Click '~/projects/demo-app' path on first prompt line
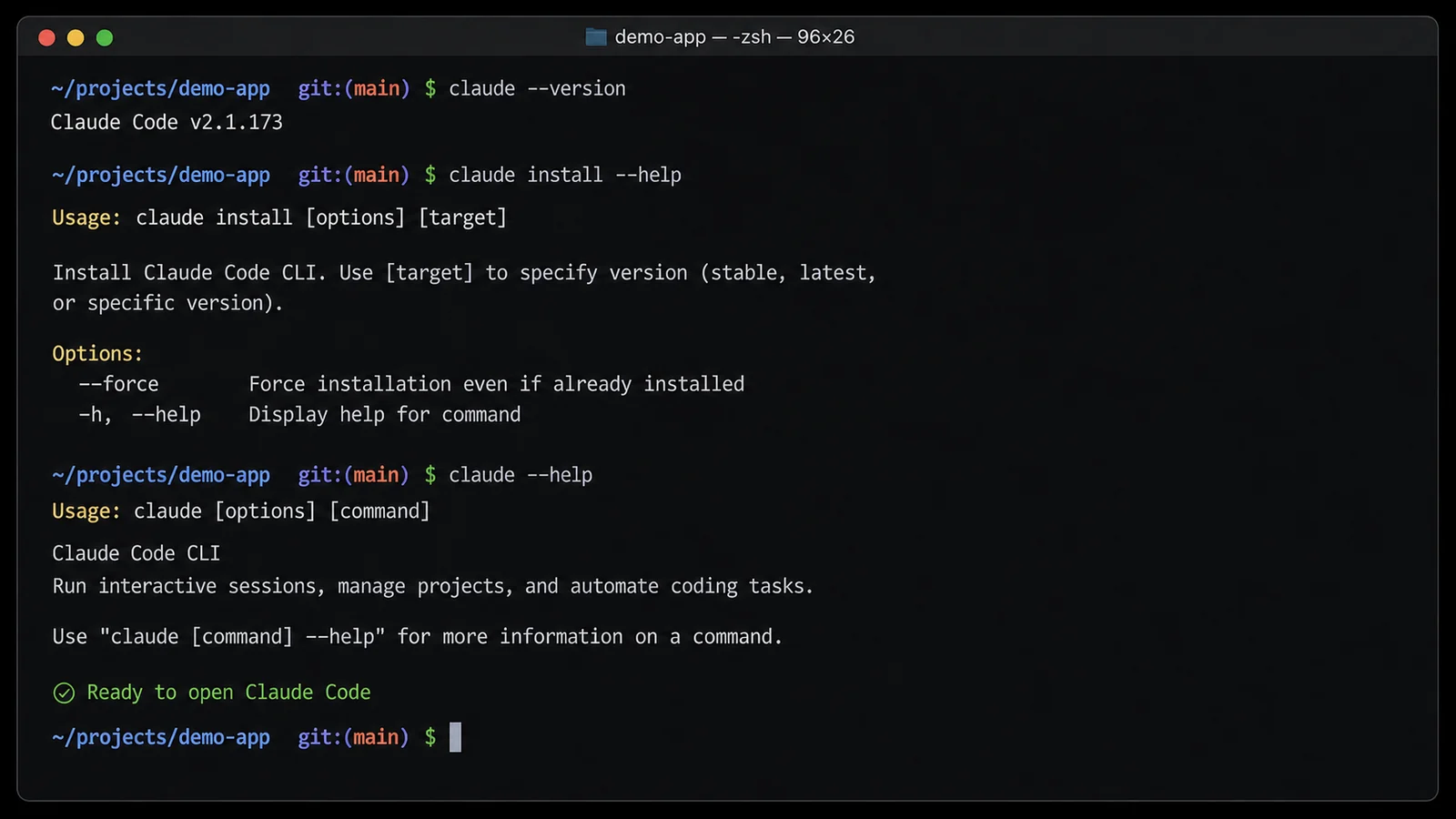 [161, 88]
